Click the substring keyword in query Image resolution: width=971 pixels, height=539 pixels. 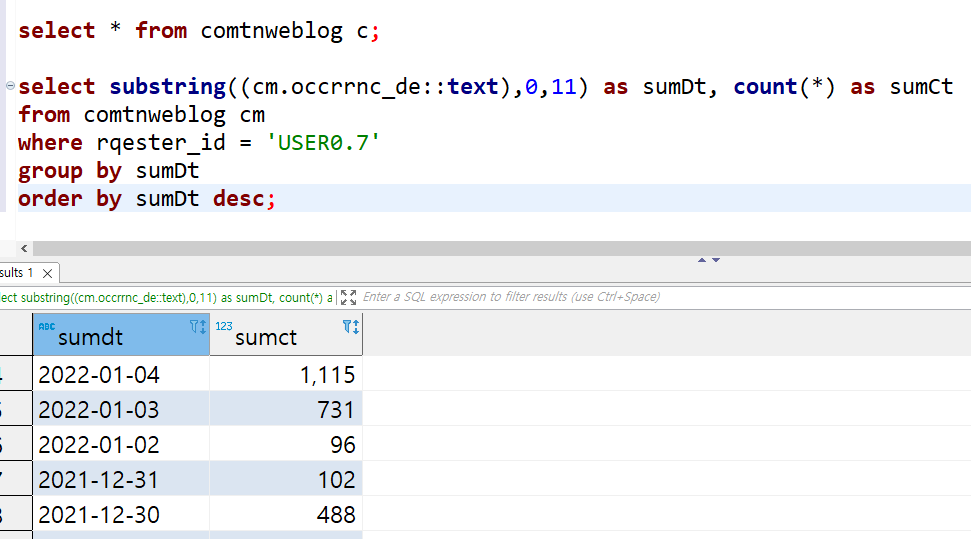[168, 87]
